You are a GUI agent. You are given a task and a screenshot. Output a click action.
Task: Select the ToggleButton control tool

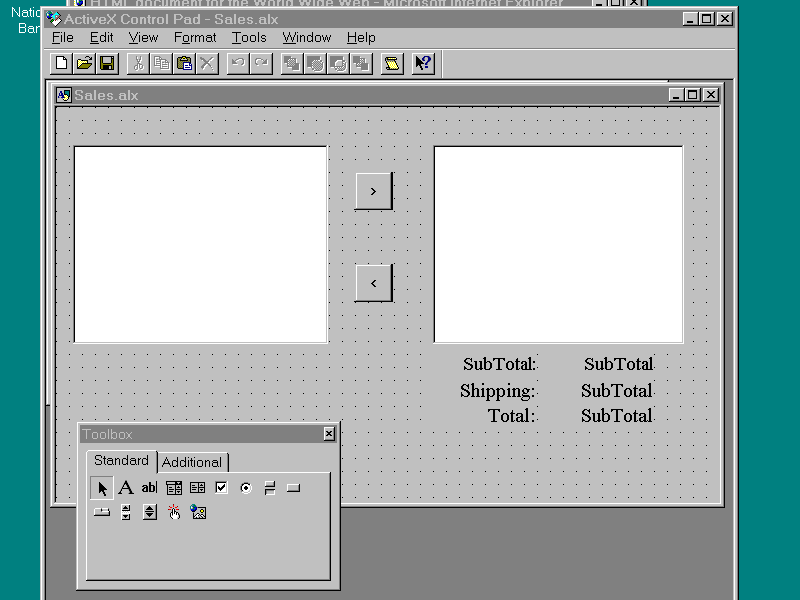pos(269,488)
